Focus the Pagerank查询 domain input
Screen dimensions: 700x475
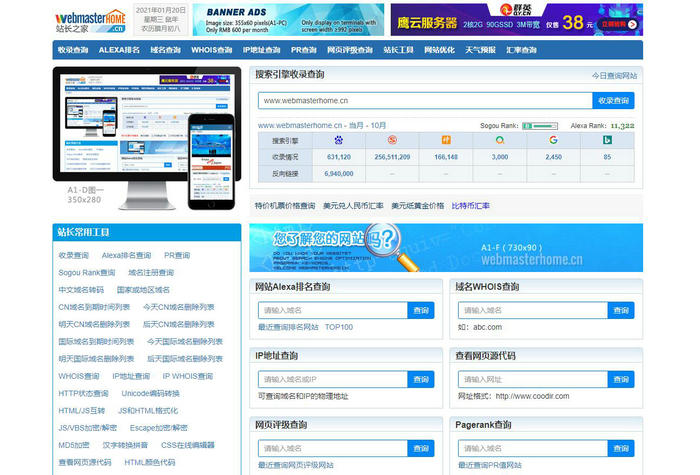[533, 448]
